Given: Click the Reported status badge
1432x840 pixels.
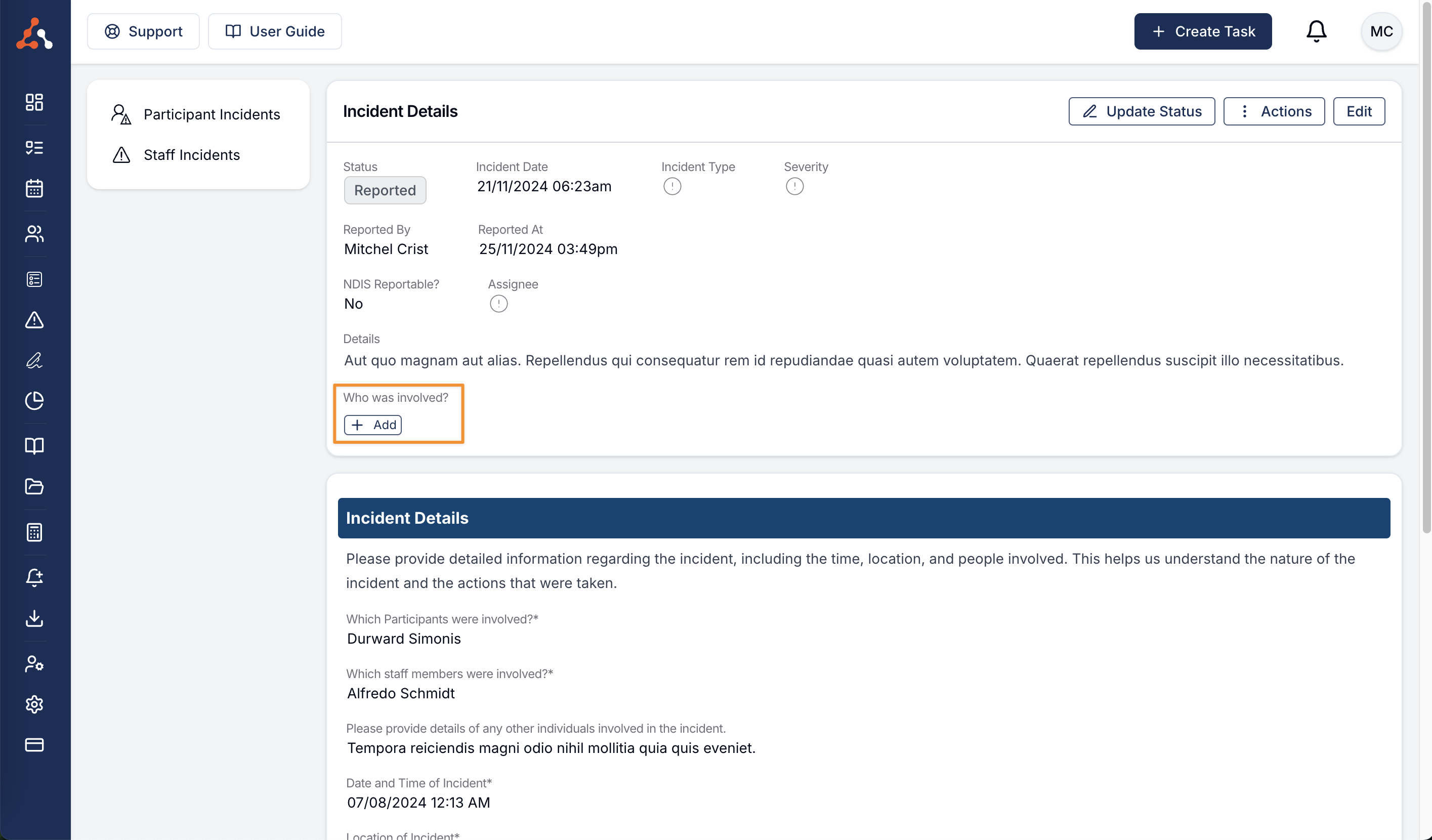Looking at the screenshot, I should click(x=385, y=190).
